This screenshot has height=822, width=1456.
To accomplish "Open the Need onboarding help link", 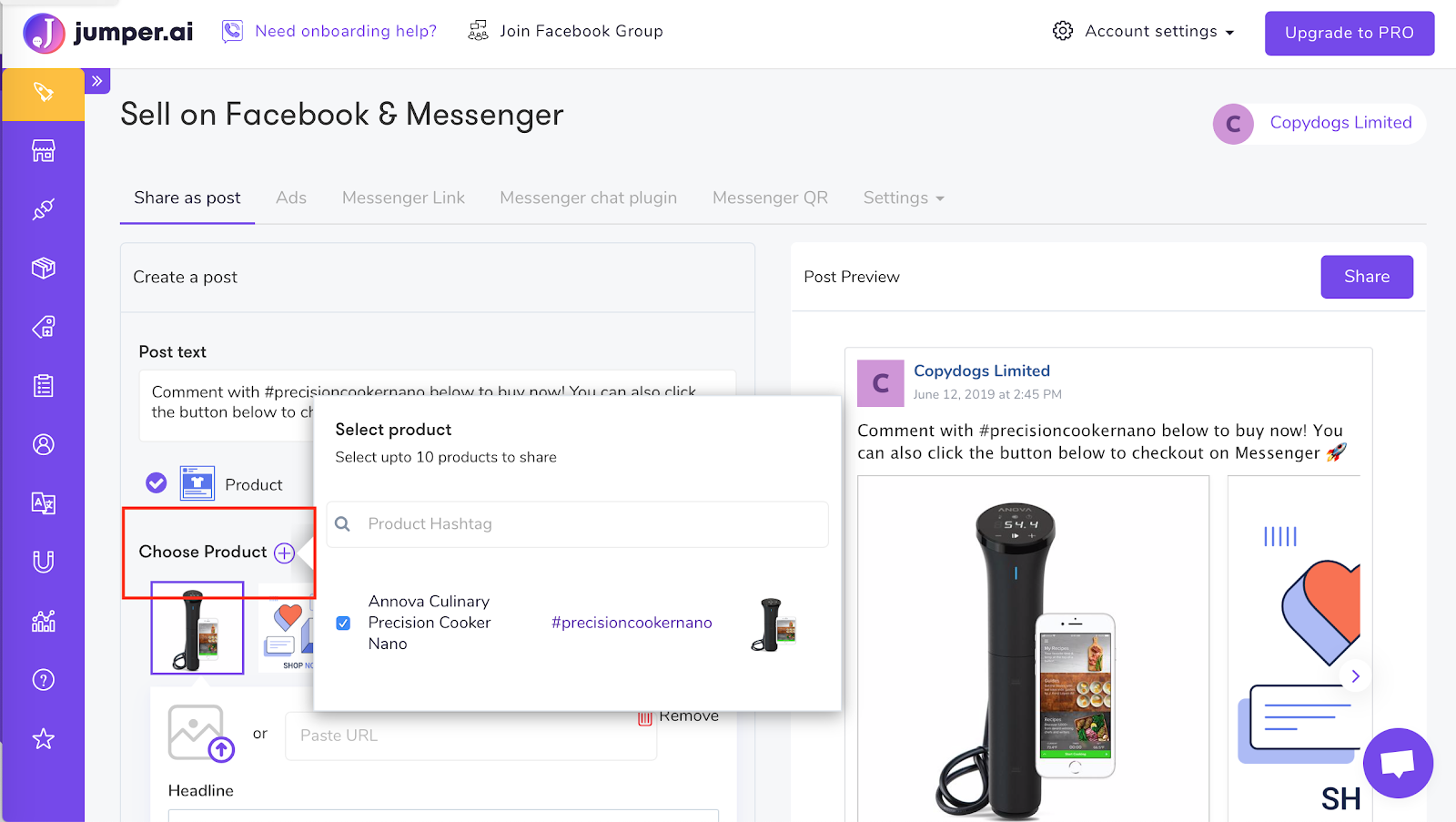I will tap(346, 31).
